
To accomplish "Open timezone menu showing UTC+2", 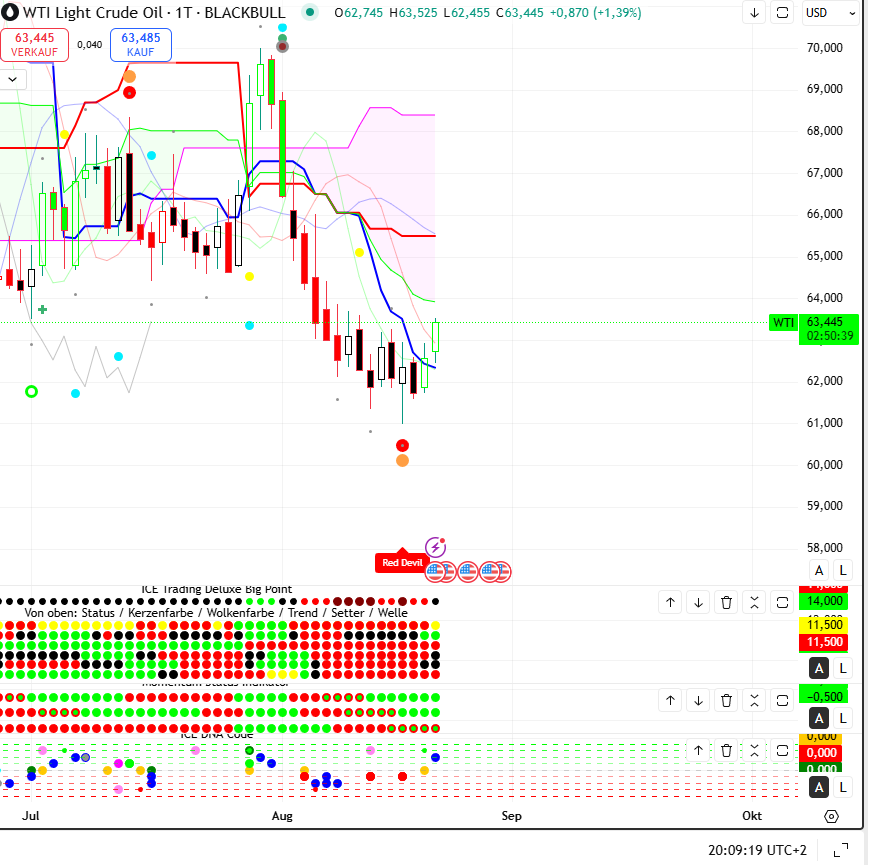I will 757,850.
